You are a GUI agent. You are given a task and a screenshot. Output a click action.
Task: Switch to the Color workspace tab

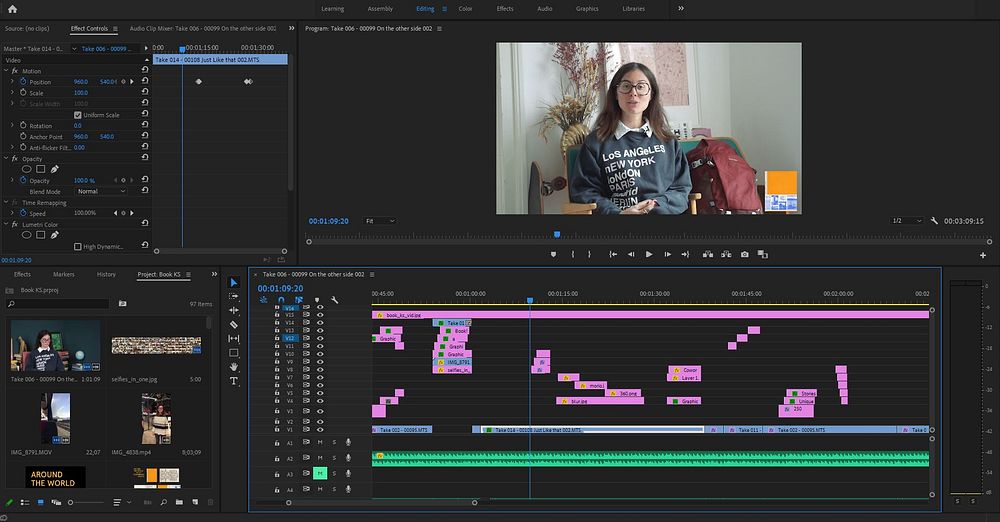465,8
